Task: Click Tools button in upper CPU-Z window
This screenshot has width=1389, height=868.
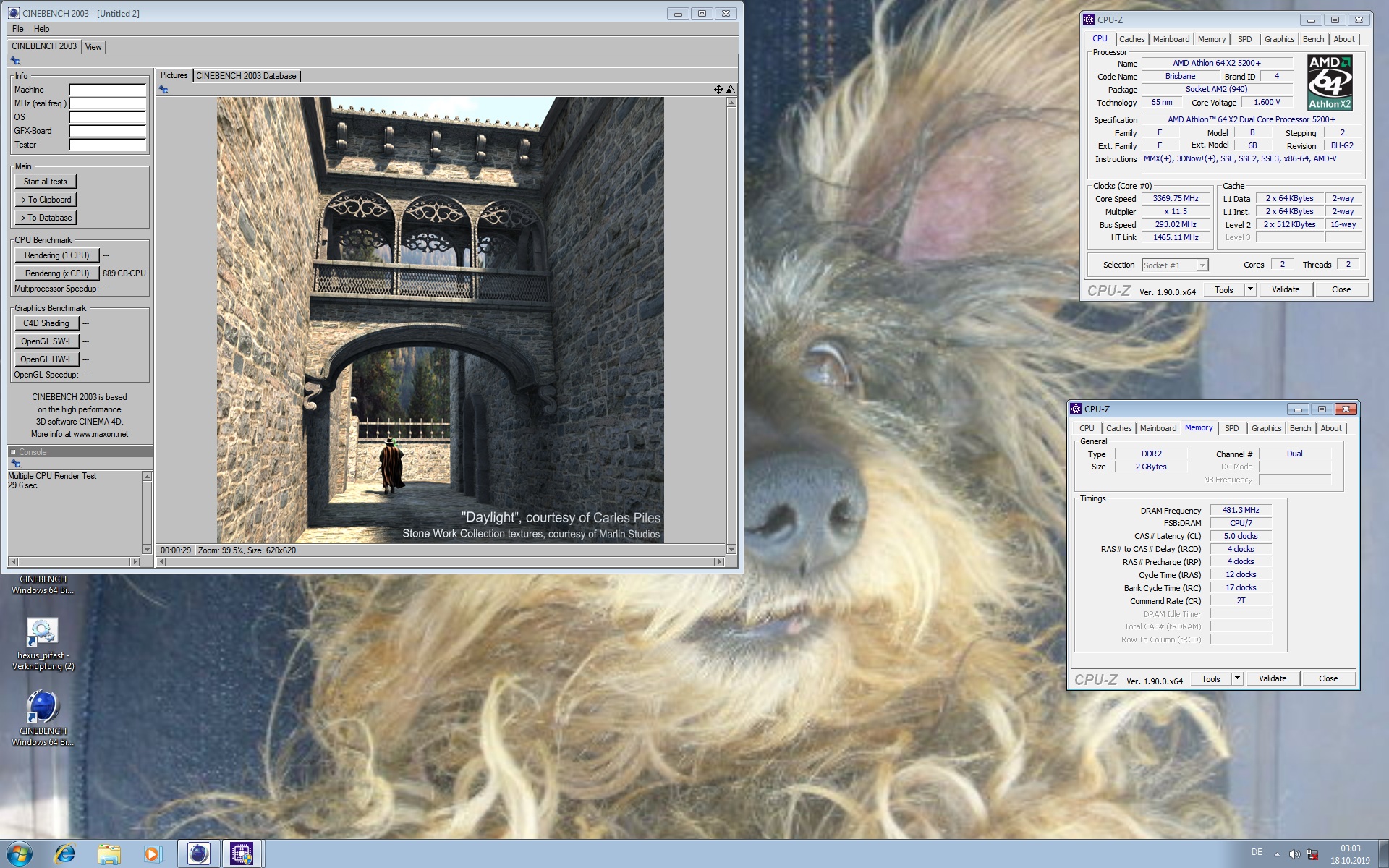Action: click(x=1224, y=289)
